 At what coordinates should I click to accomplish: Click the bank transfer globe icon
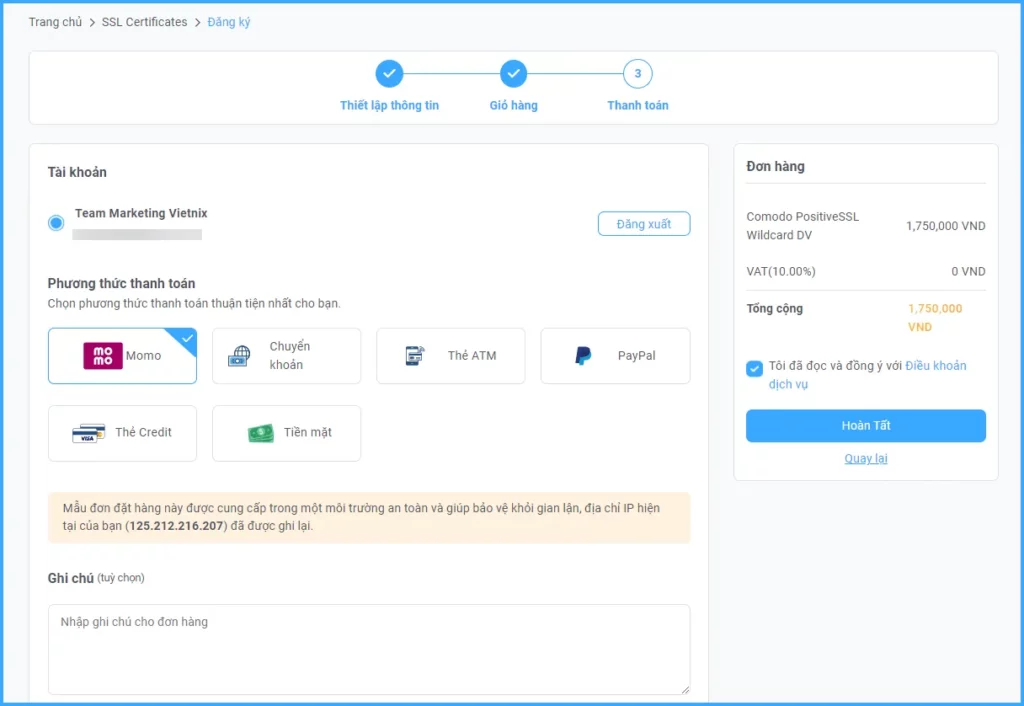(x=239, y=356)
